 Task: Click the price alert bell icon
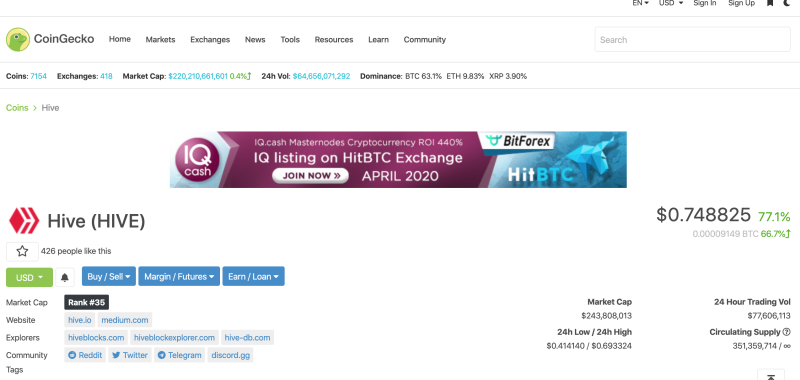click(x=65, y=277)
